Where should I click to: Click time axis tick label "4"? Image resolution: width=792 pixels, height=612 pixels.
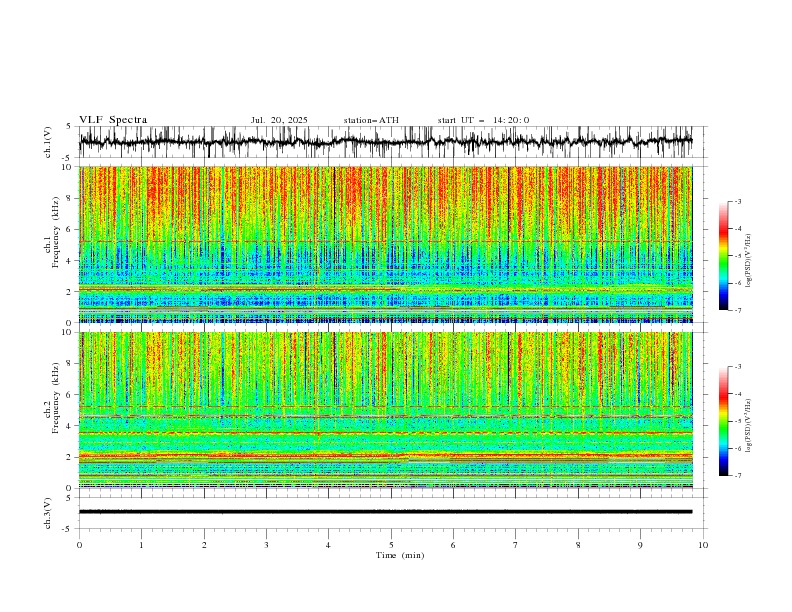[x=328, y=545]
